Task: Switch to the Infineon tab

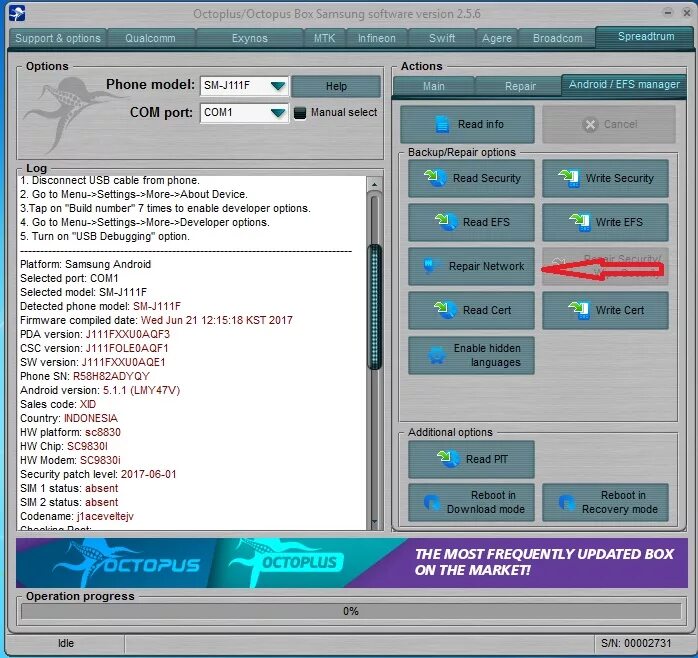Action: 377,38
